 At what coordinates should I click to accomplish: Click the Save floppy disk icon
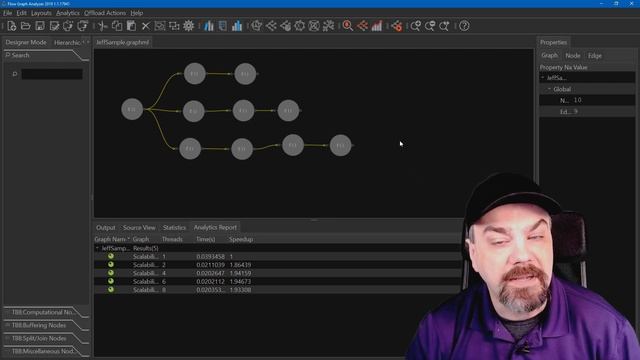tap(40, 26)
